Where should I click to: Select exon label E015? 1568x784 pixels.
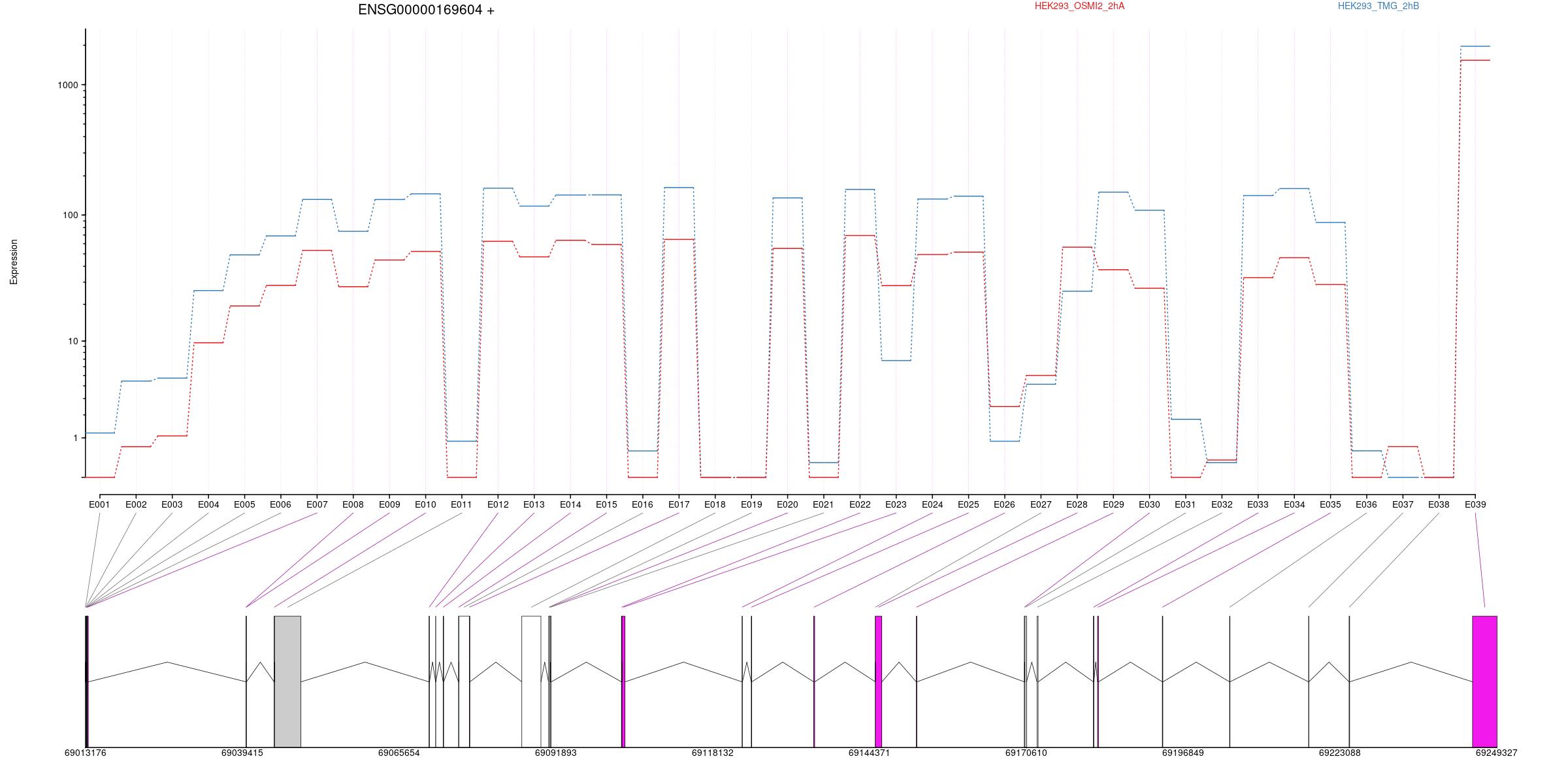(606, 504)
